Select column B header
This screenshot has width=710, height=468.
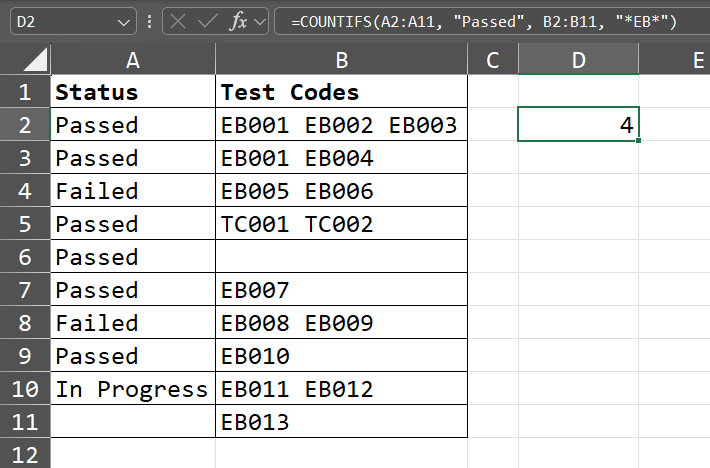pos(341,59)
